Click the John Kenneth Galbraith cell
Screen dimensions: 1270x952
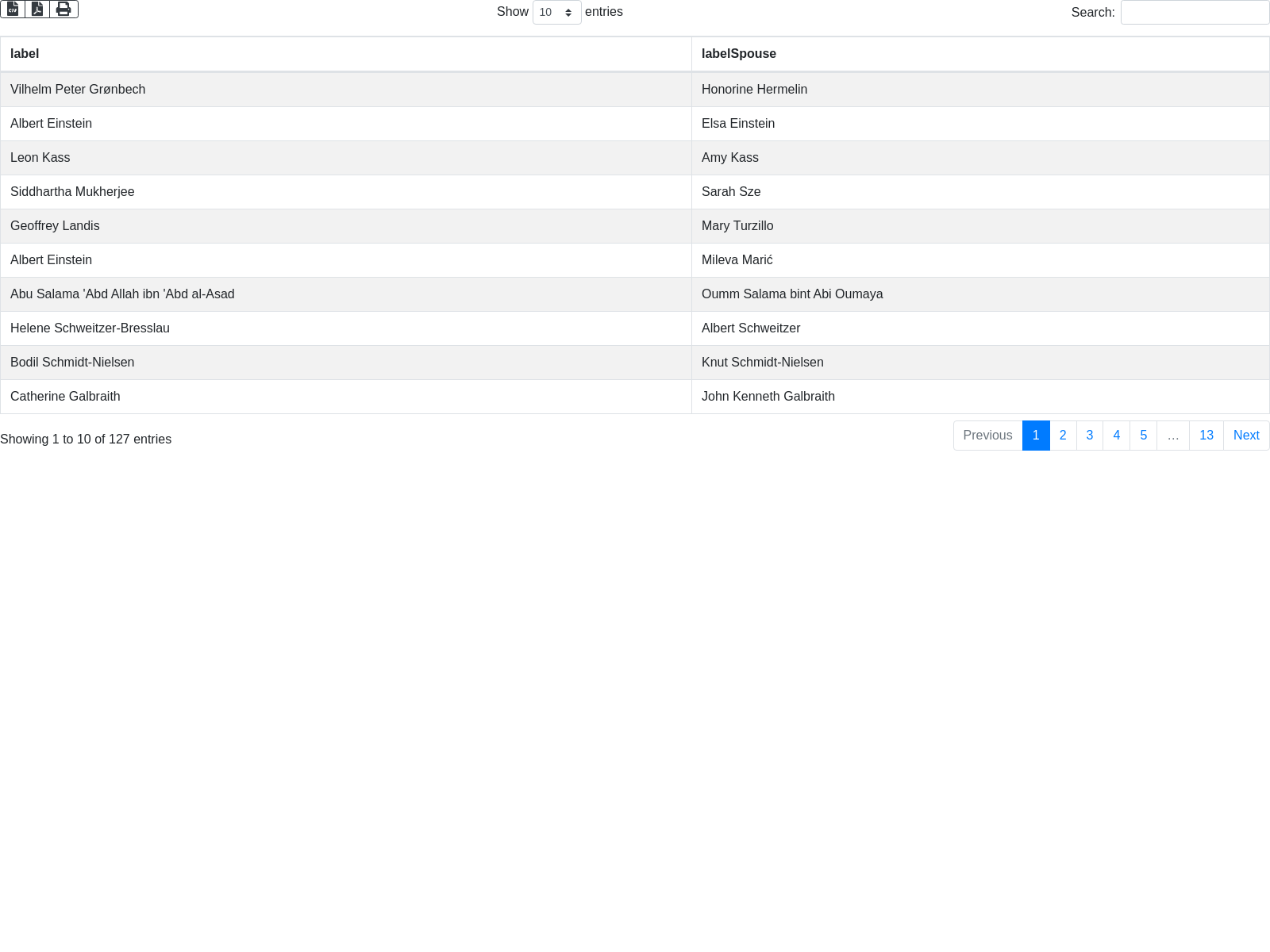click(x=768, y=397)
